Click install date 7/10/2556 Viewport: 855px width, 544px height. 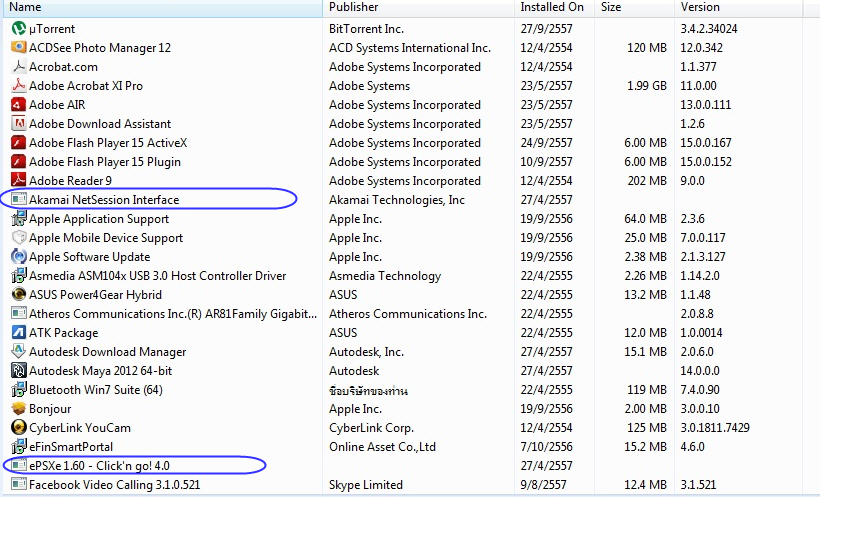click(x=546, y=447)
